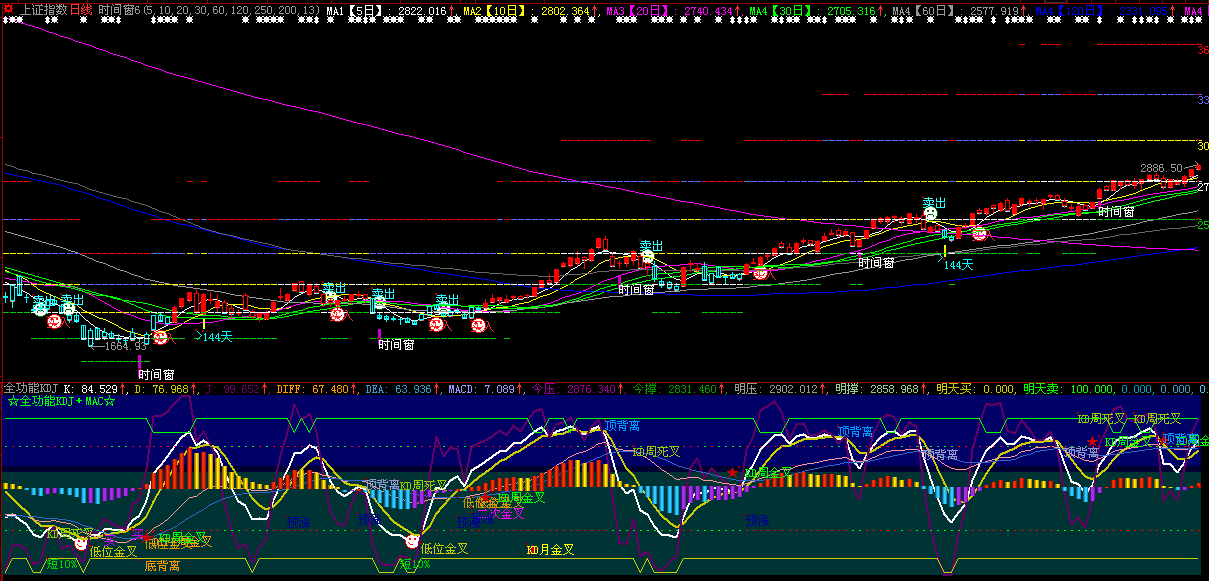The height and width of the screenshot is (581, 1209).
Task: Click the D value 76.968
Action: [169, 388]
